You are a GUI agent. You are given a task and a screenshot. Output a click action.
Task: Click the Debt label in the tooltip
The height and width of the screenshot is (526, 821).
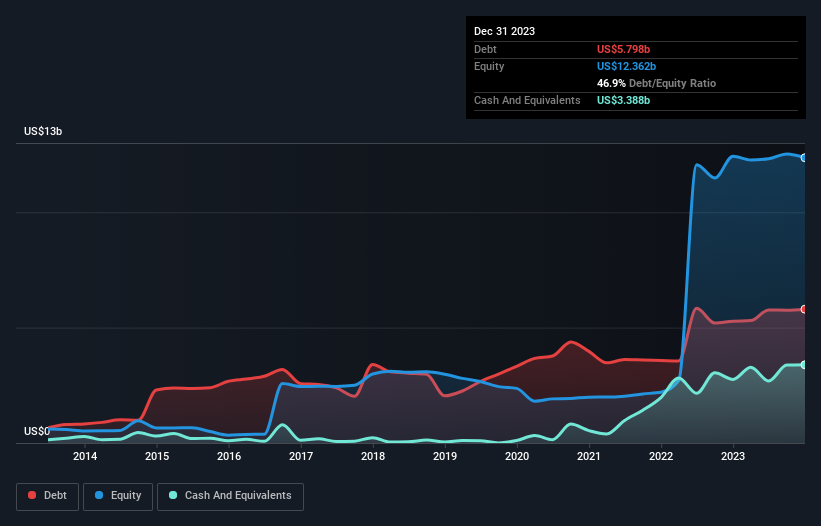(485, 49)
